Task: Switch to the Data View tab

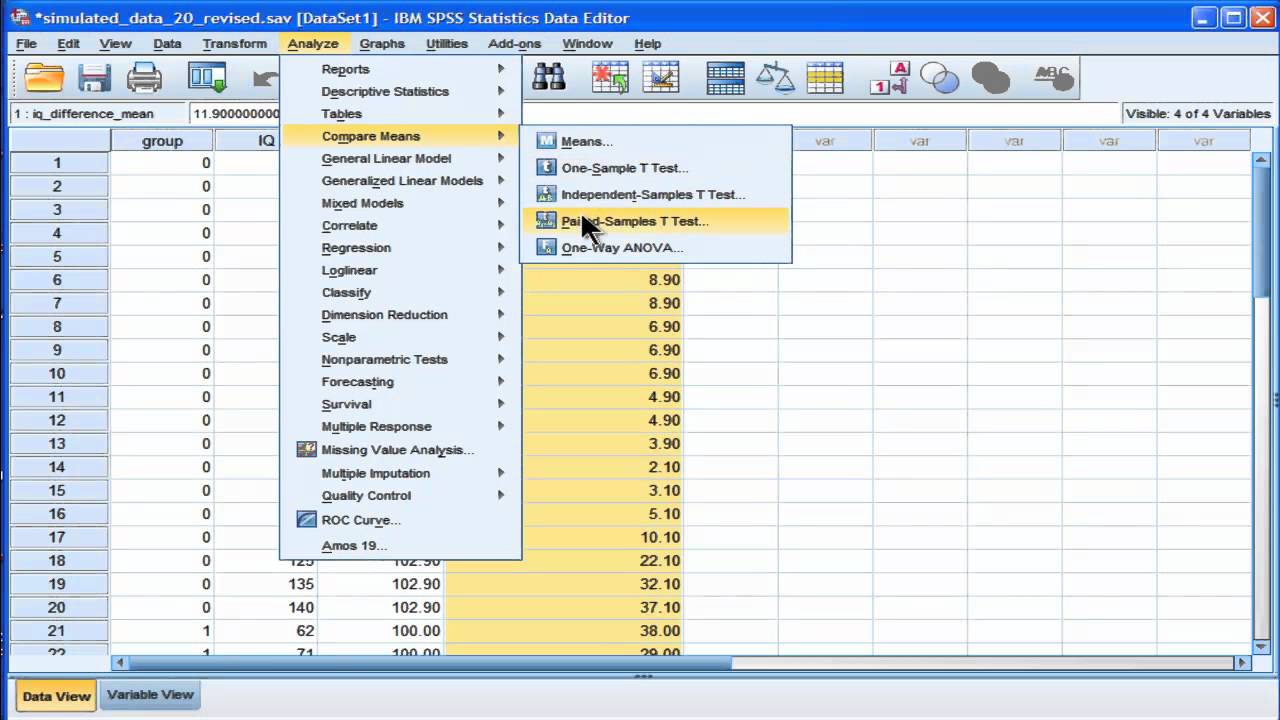Action: click(56, 696)
